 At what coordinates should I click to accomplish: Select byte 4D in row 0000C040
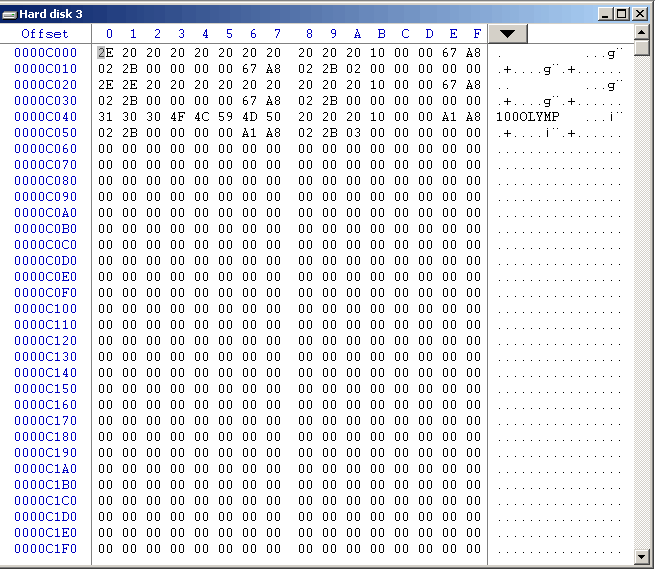[249, 117]
